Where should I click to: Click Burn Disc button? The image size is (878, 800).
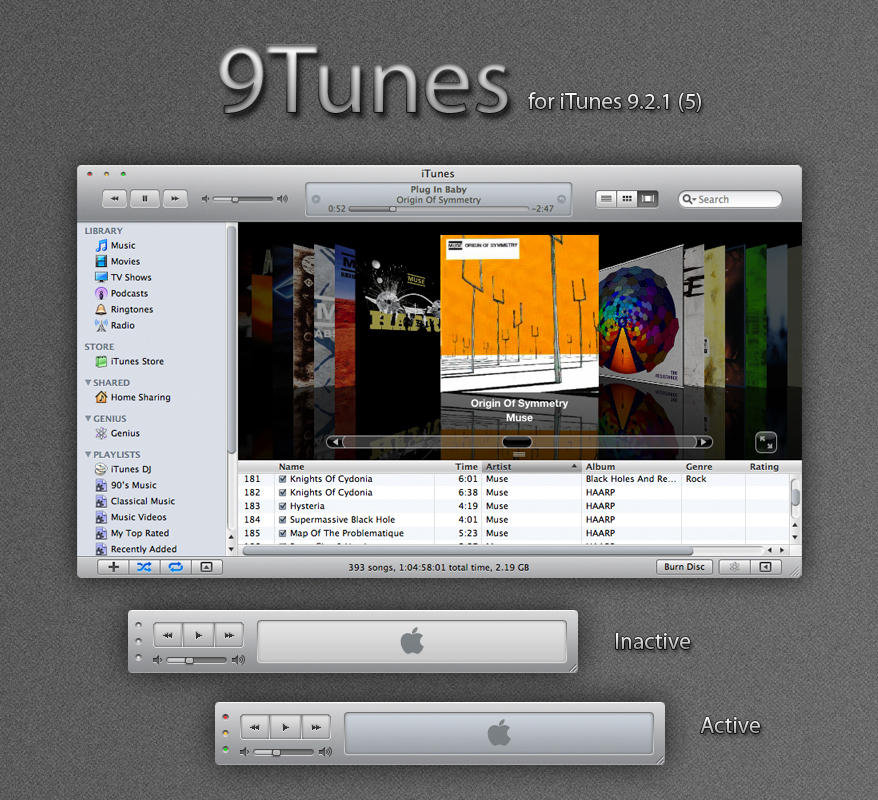pos(684,567)
